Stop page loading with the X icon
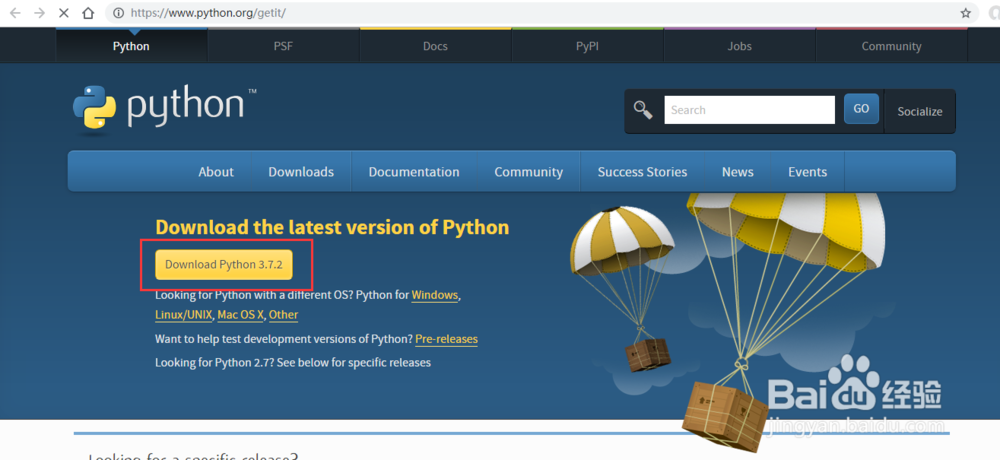The image size is (1000, 460). (x=64, y=13)
